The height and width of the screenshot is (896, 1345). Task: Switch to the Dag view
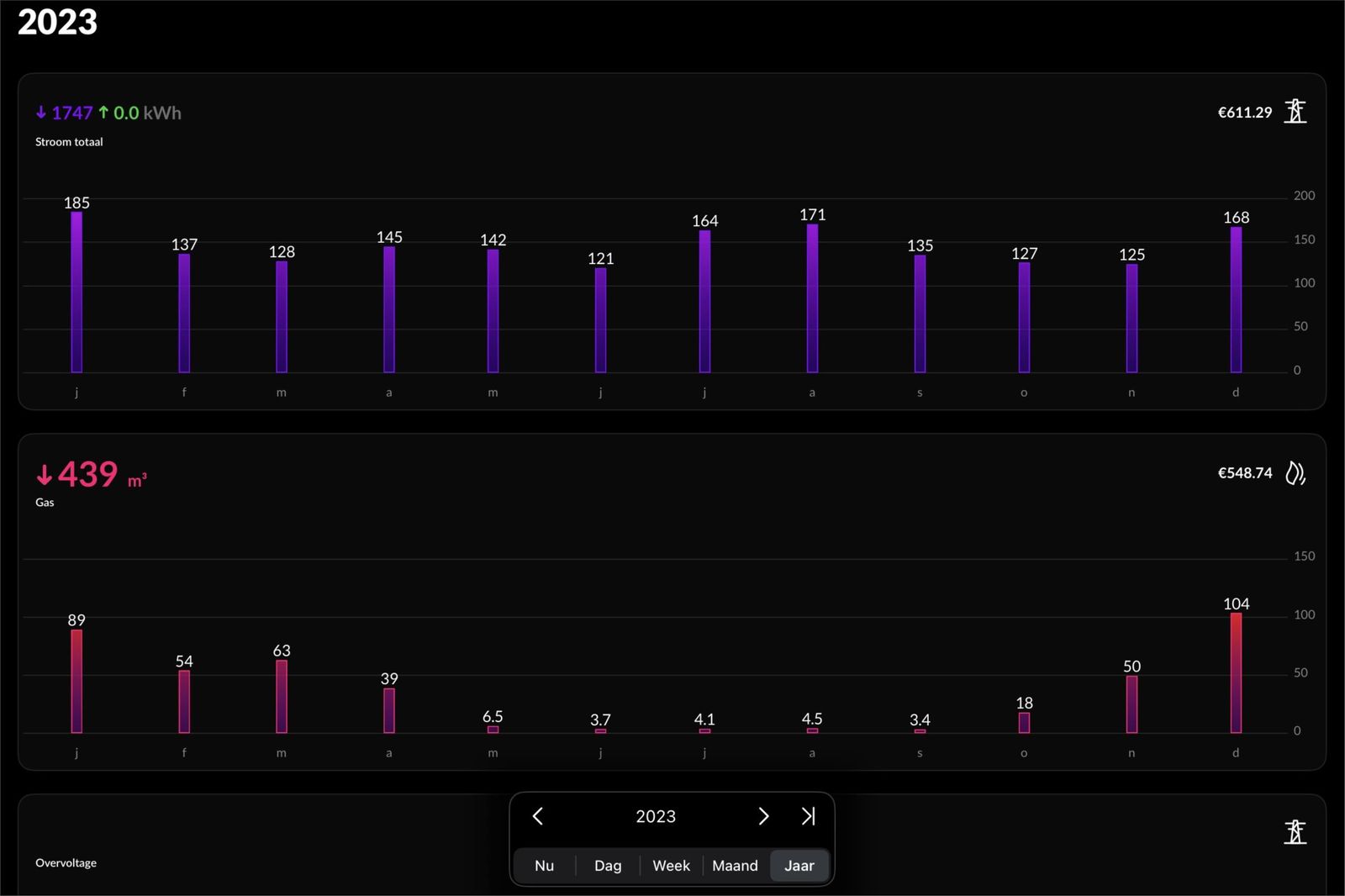[608, 866]
